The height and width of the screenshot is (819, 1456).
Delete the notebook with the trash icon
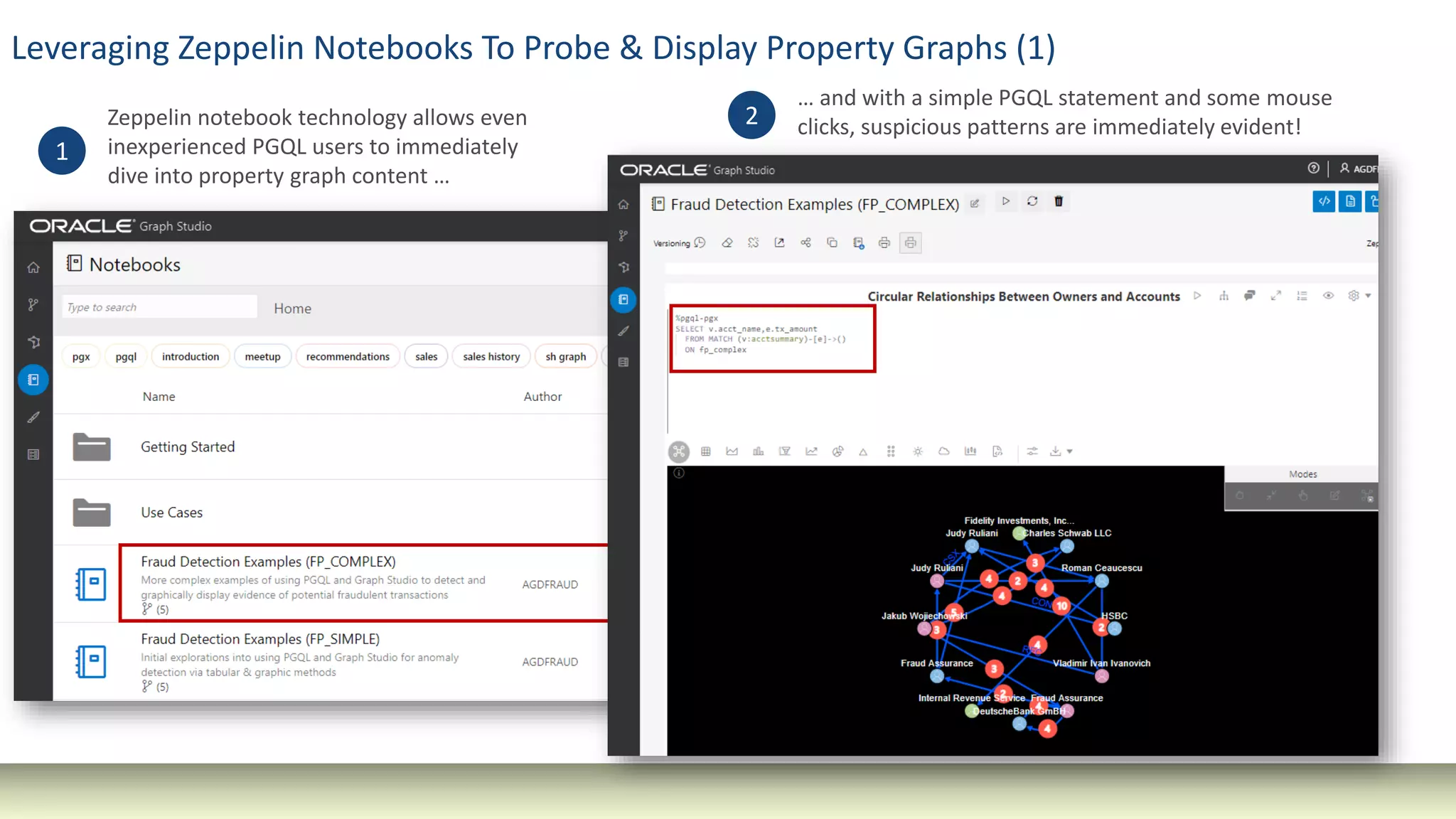[x=1059, y=201]
